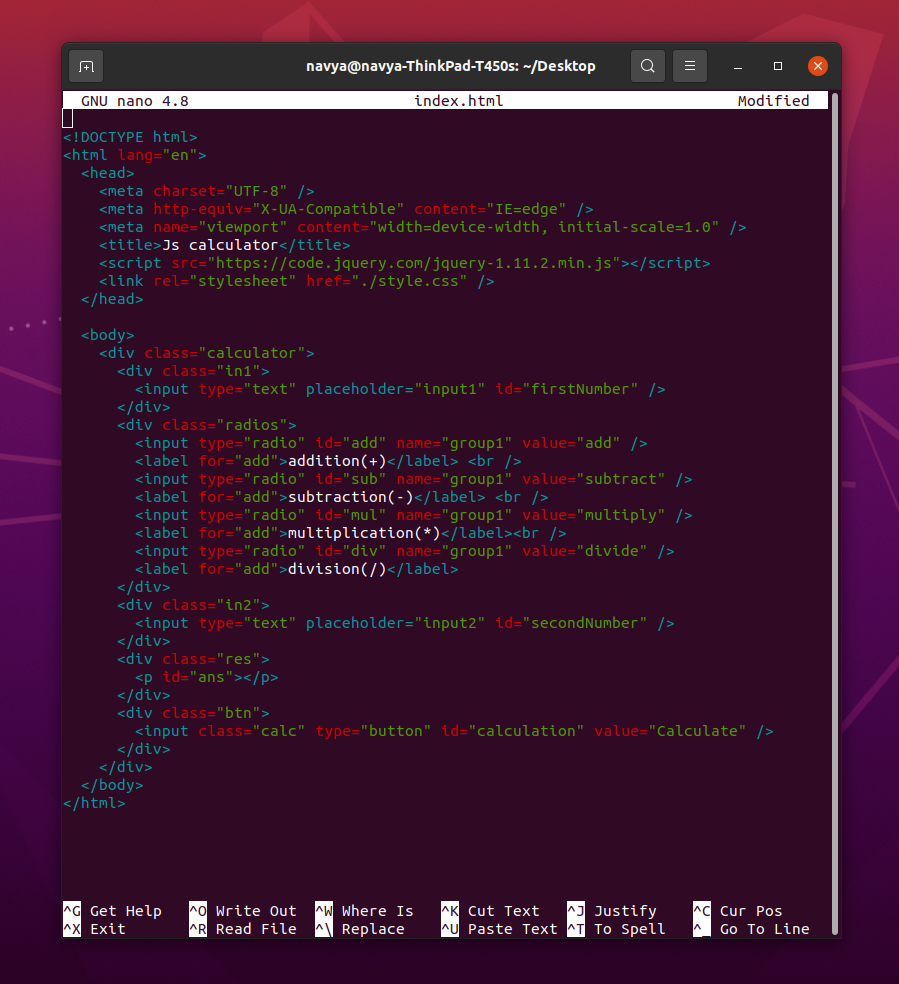This screenshot has height=984, width=899.
Task: Open the terminal hamburger menu
Action: [689, 66]
